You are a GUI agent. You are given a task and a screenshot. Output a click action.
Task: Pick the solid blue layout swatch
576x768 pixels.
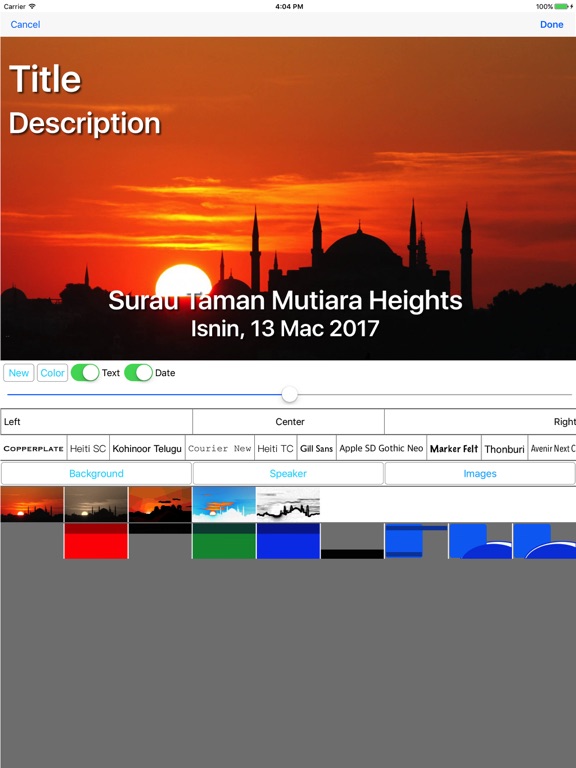[x=288, y=541]
